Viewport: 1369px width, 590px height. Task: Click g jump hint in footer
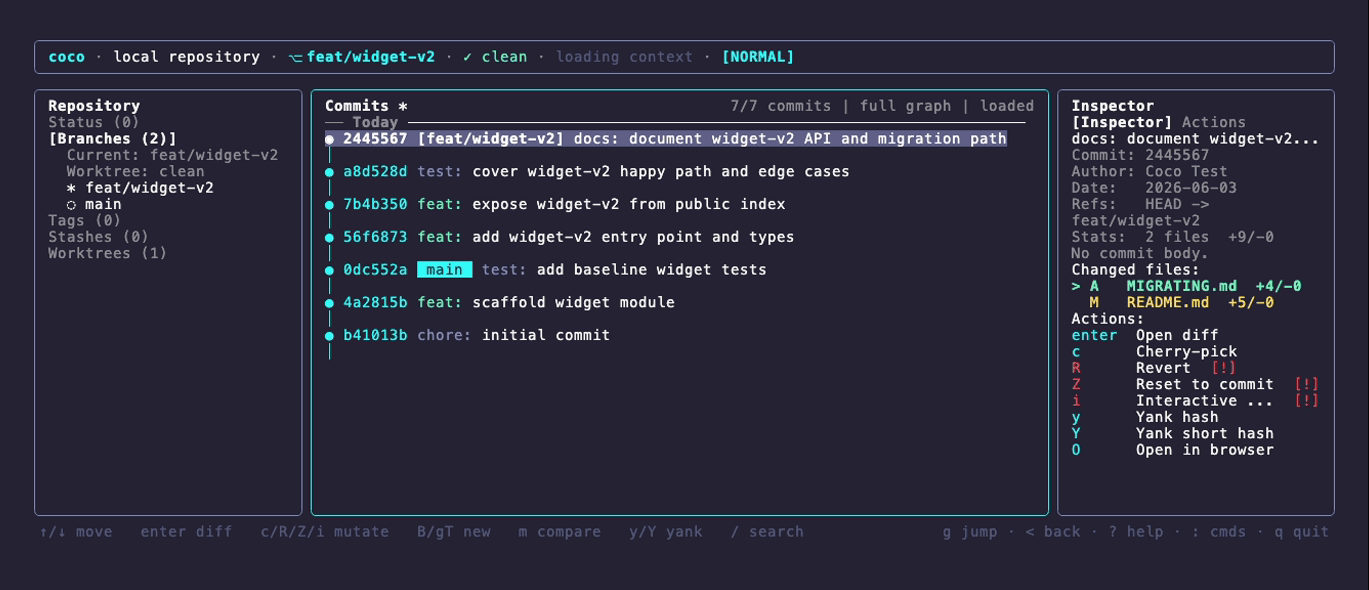tap(970, 532)
